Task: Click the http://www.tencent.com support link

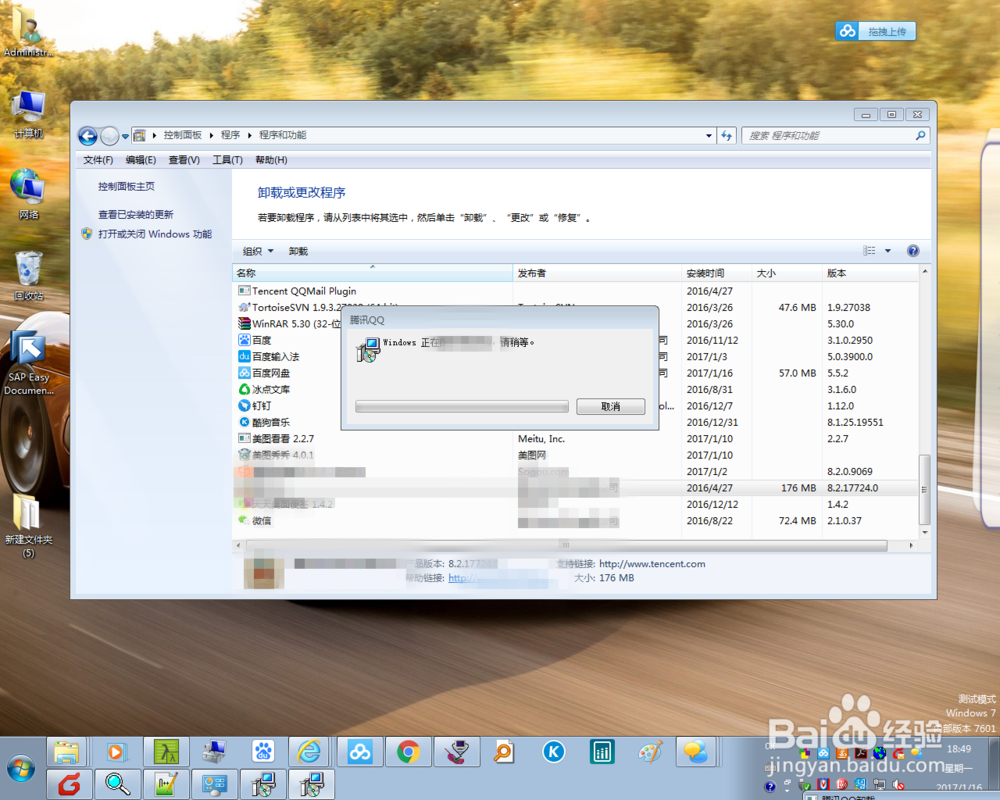Action: pyautogui.click(x=652, y=564)
